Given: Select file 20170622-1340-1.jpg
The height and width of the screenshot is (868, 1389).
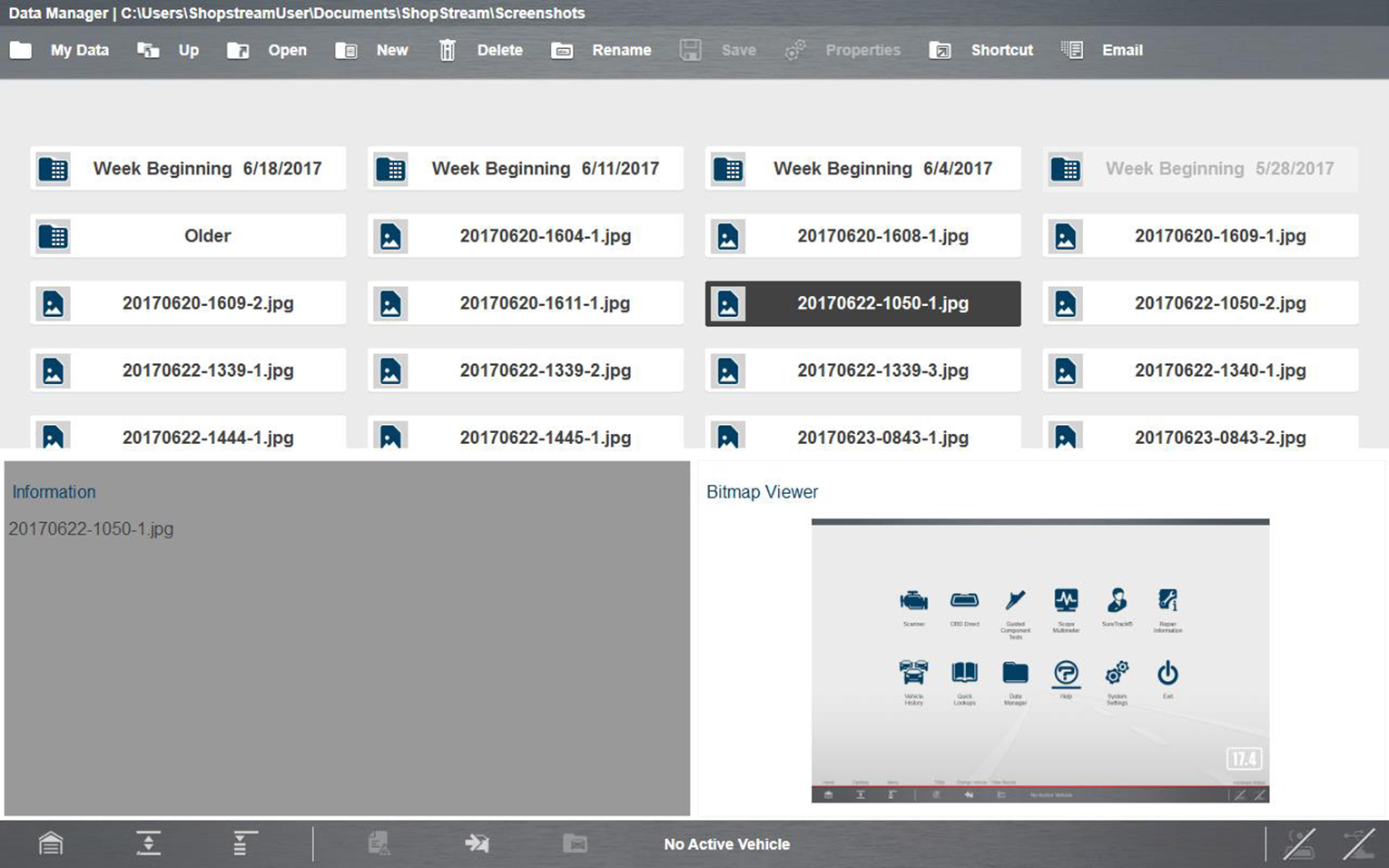Looking at the screenshot, I should (1200, 370).
